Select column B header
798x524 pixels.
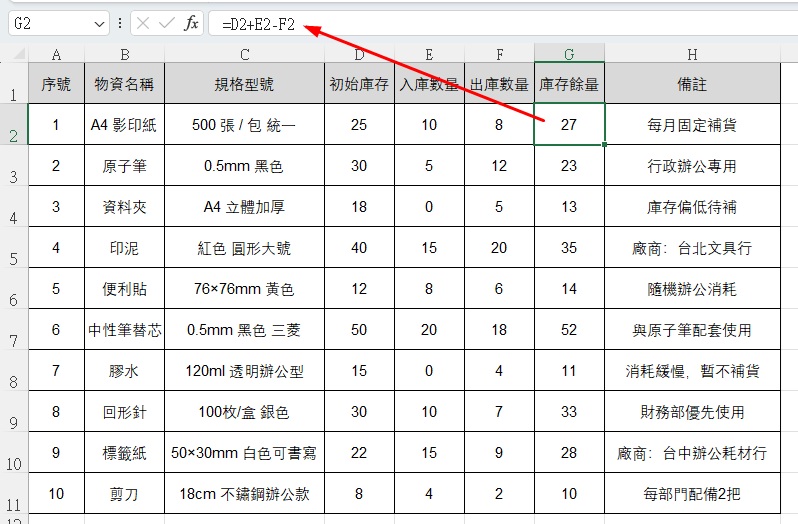coord(124,54)
